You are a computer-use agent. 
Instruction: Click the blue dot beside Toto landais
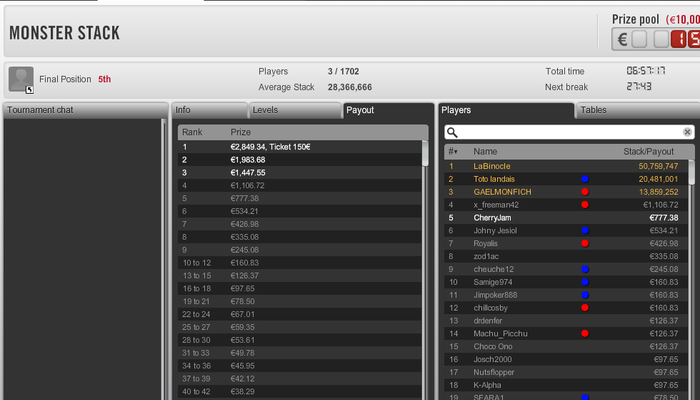585,179
